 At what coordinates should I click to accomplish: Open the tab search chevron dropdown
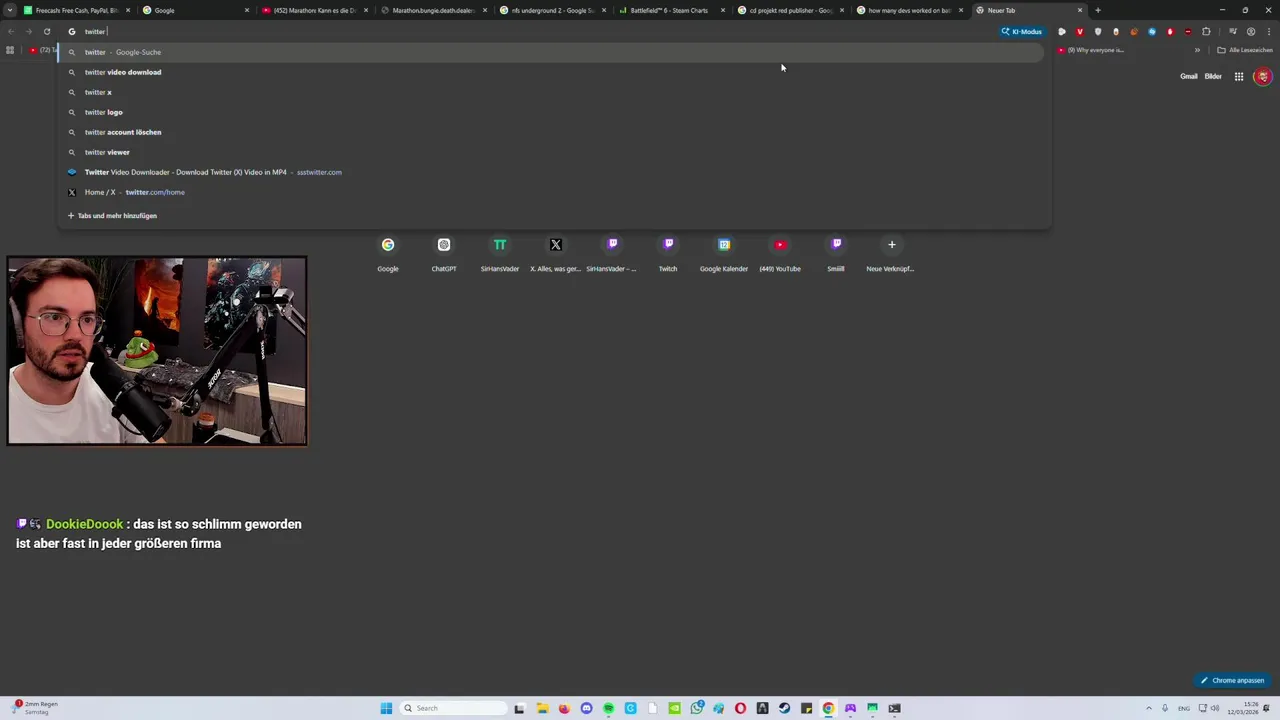8,10
